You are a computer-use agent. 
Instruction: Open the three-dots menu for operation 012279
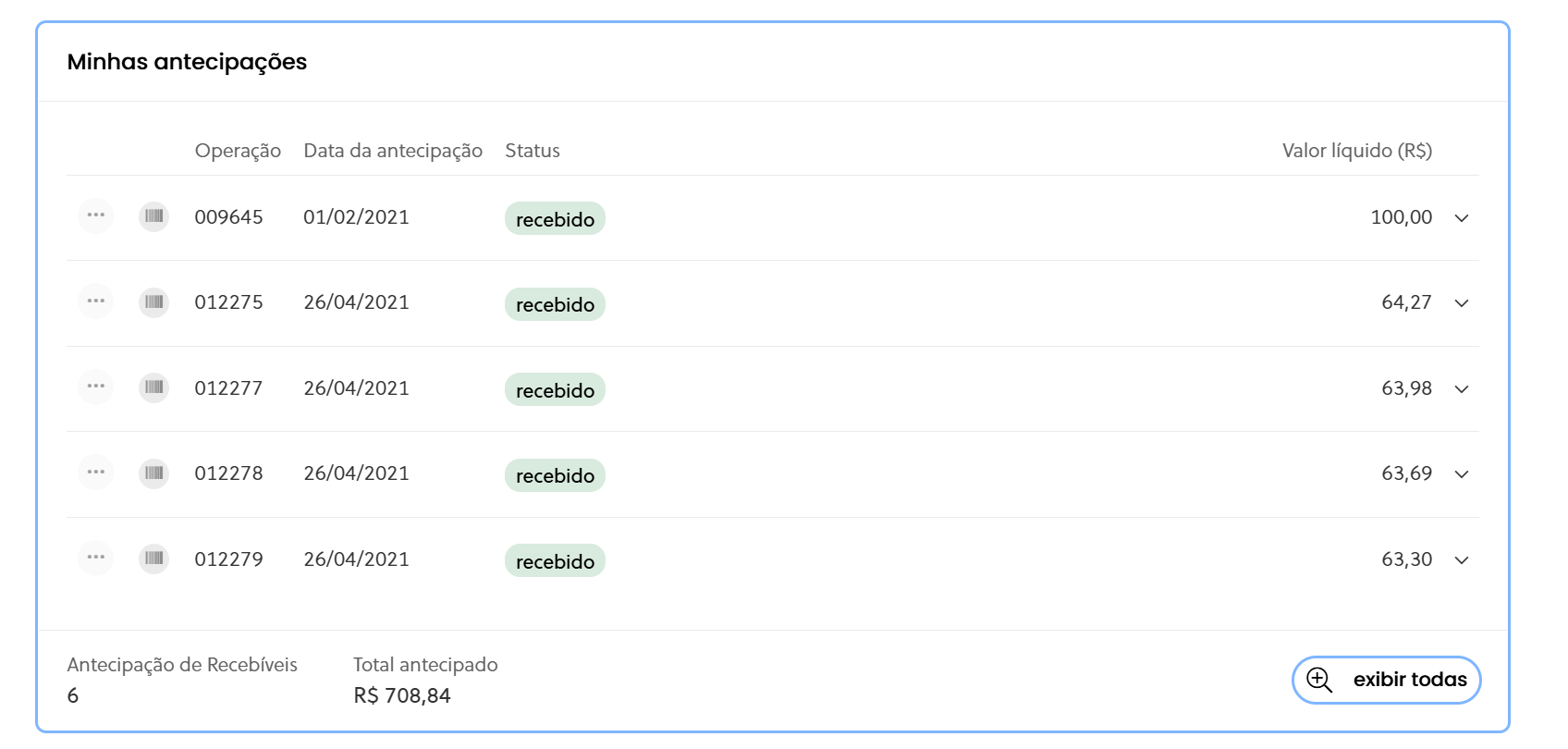pyautogui.click(x=95, y=559)
